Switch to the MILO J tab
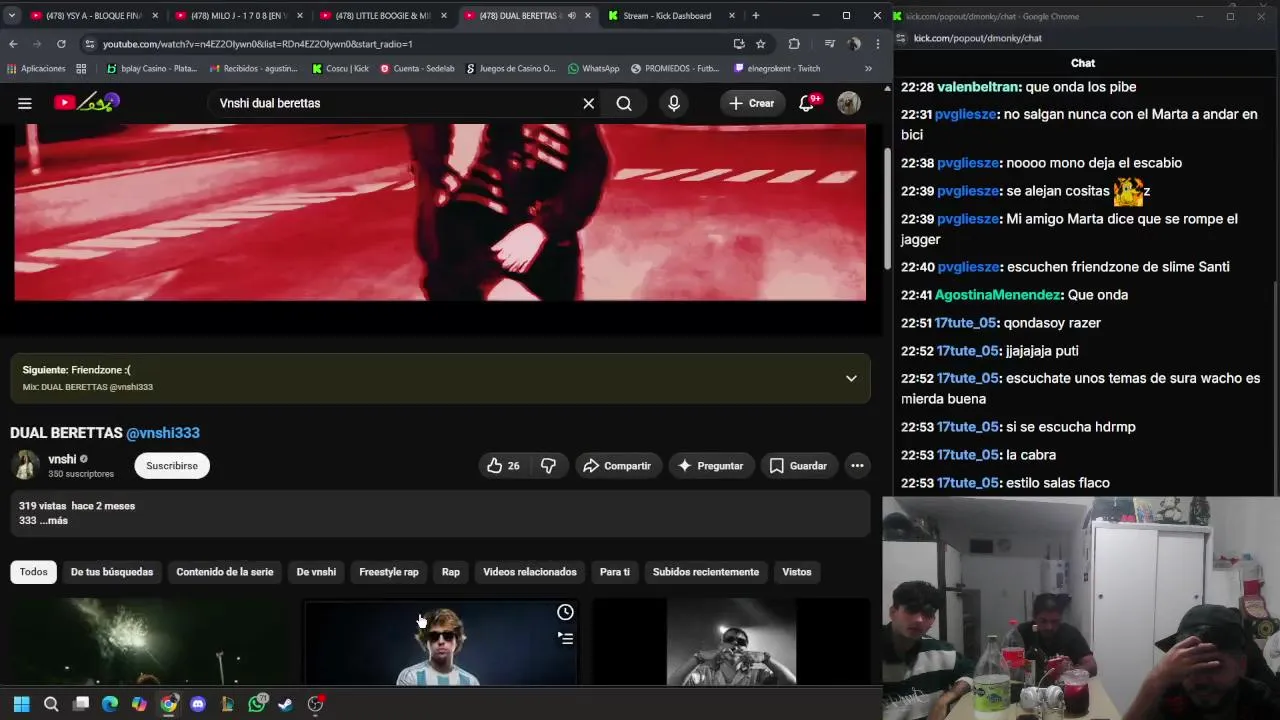Screen dimensions: 1280x720 coord(238,16)
